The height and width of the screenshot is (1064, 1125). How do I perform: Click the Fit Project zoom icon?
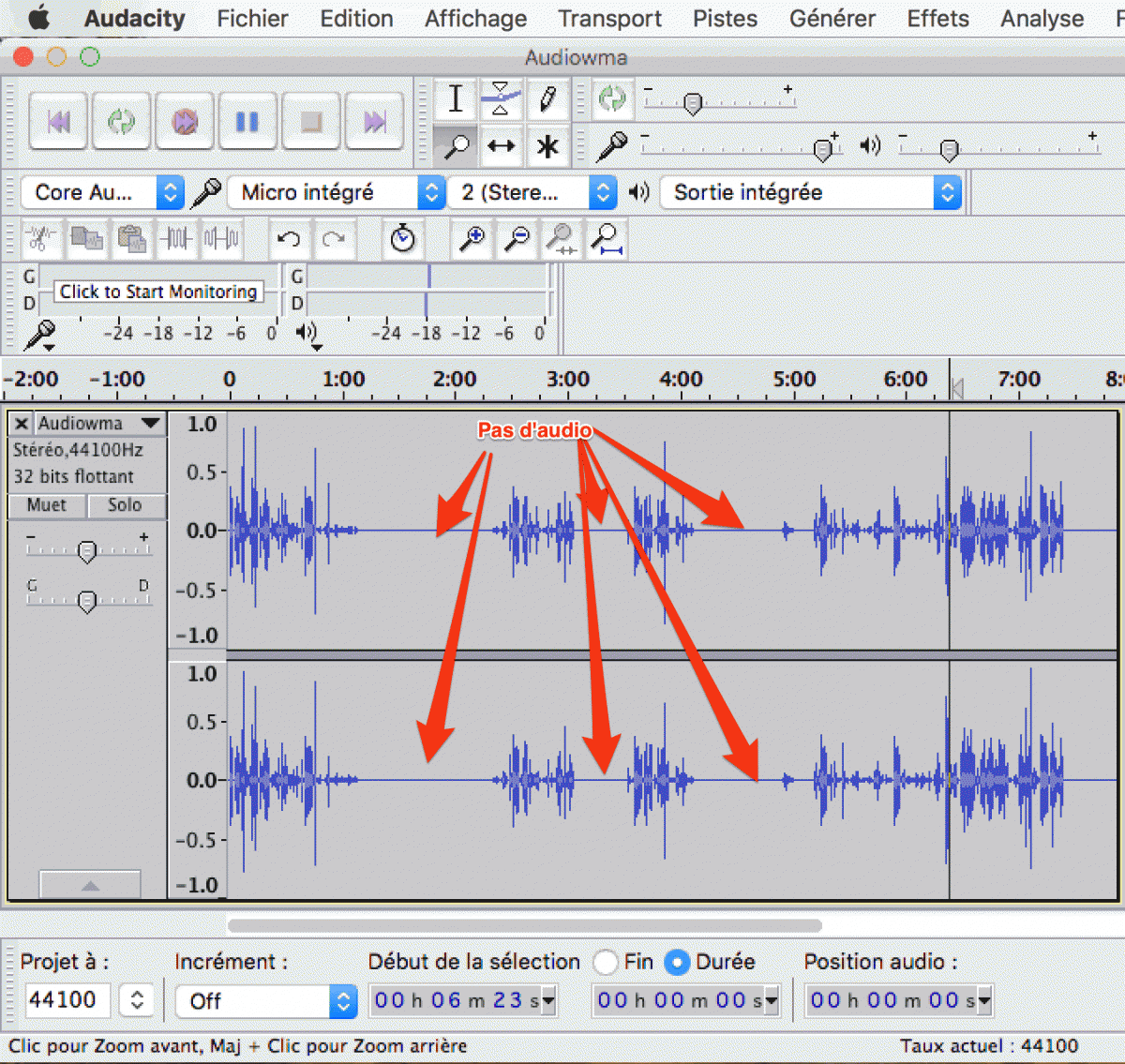[607, 239]
